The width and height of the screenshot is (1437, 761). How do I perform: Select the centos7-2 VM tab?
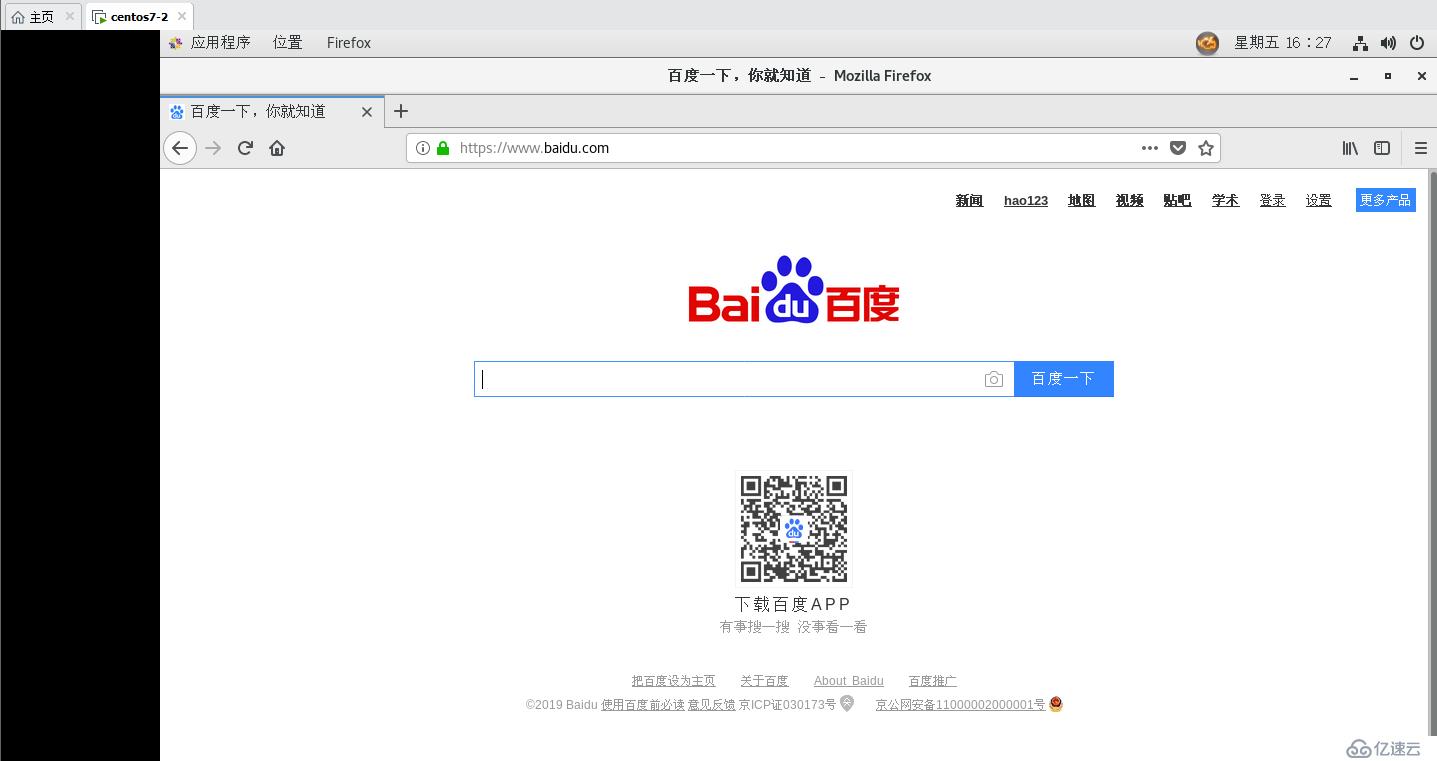(x=139, y=17)
